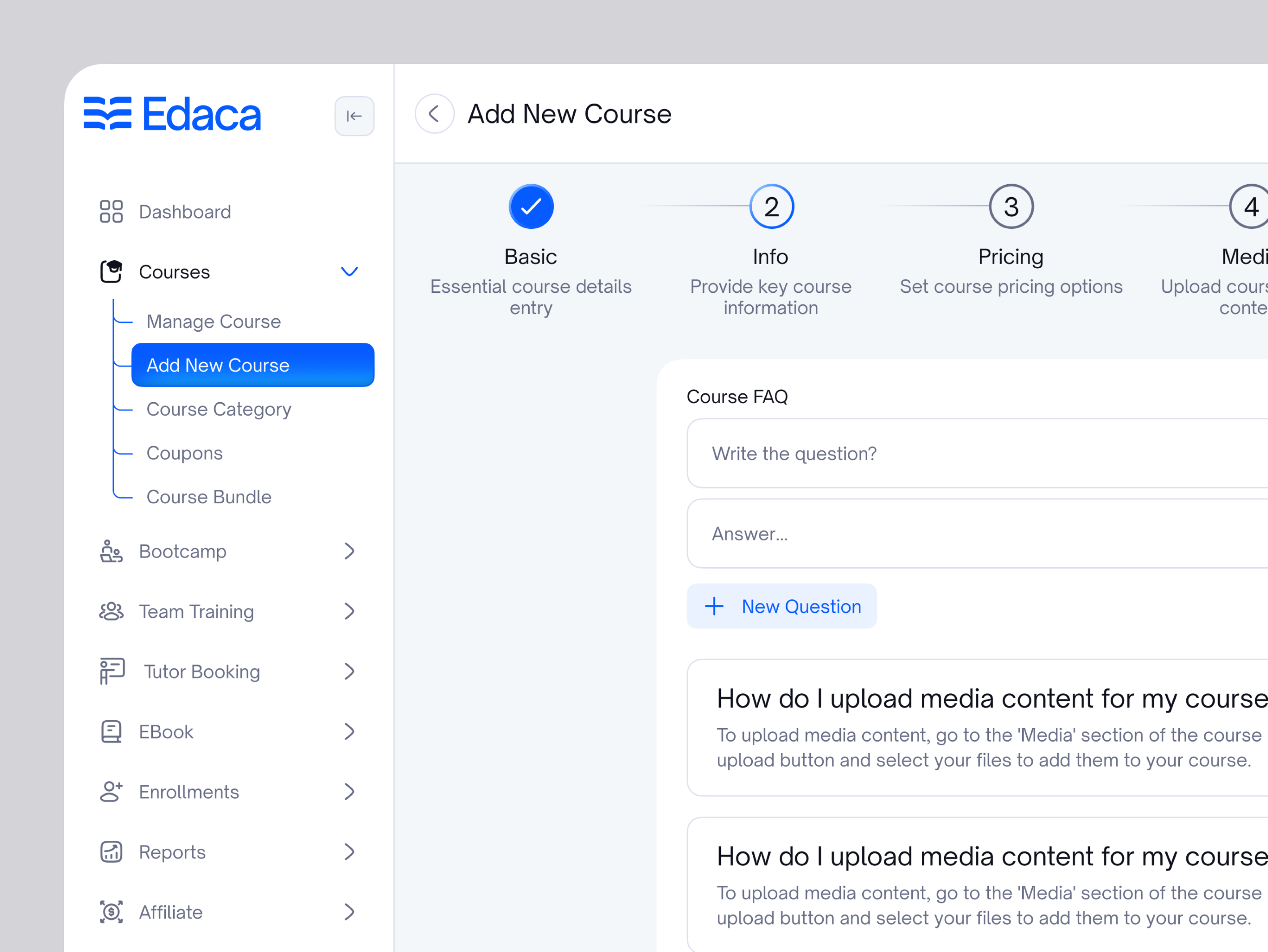This screenshot has width=1268, height=952.
Task: Open the Reports section
Action: click(172, 852)
